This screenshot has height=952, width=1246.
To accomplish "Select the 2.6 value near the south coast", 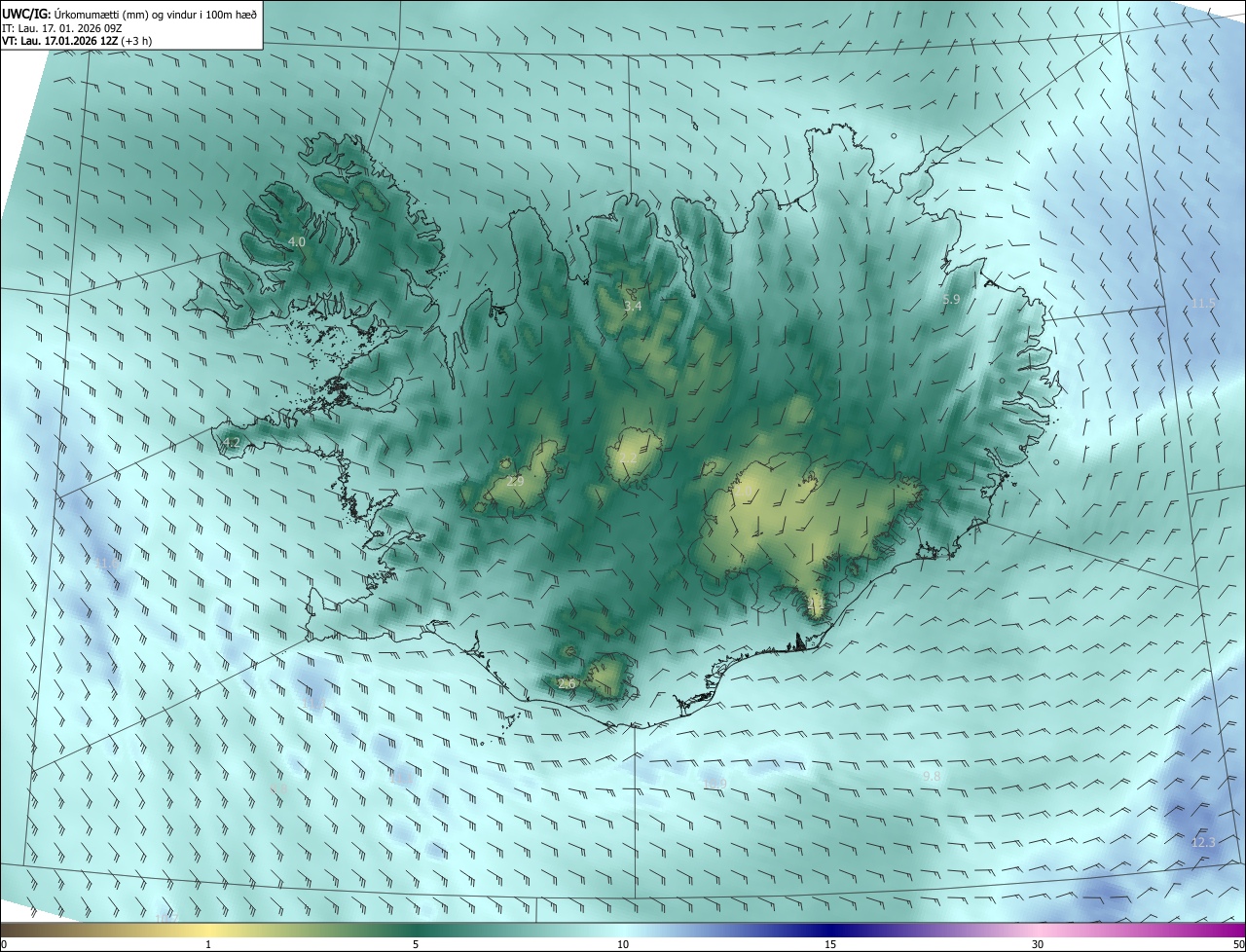I will pyautogui.click(x=568, y=684).
